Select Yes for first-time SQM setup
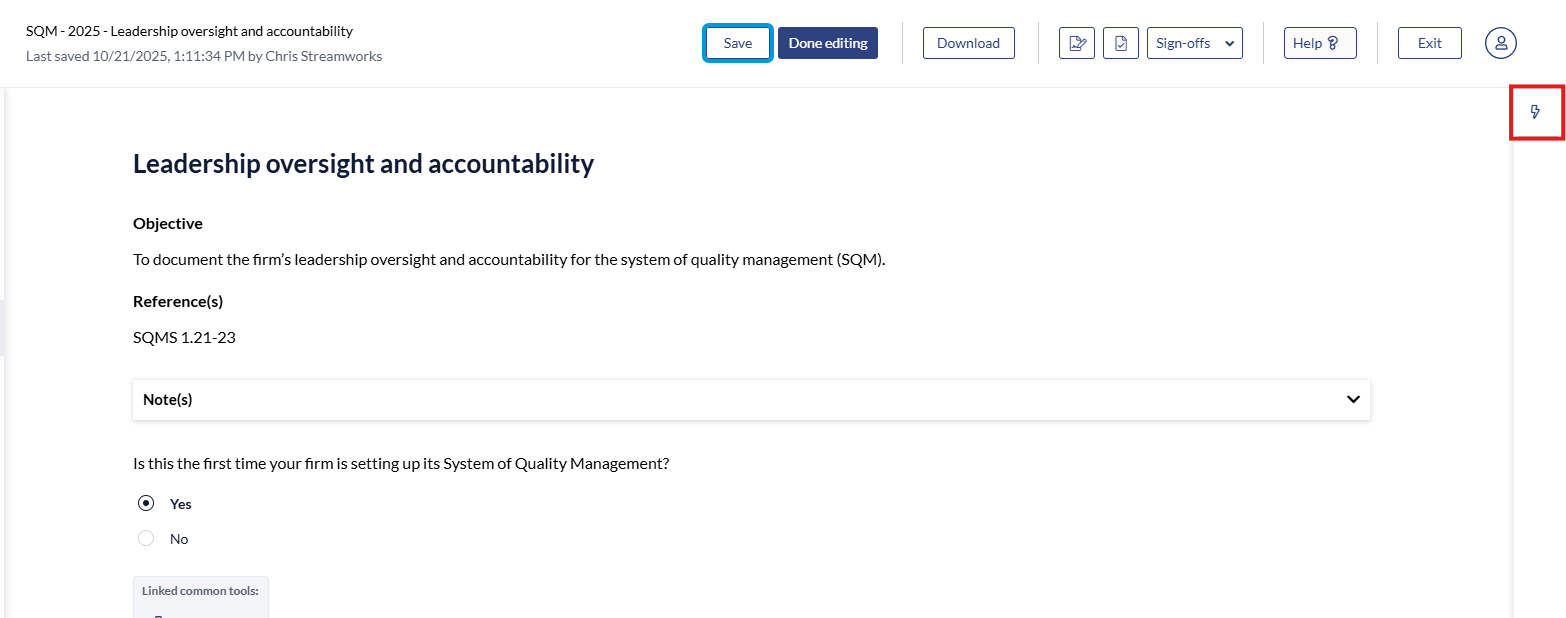 146,504
